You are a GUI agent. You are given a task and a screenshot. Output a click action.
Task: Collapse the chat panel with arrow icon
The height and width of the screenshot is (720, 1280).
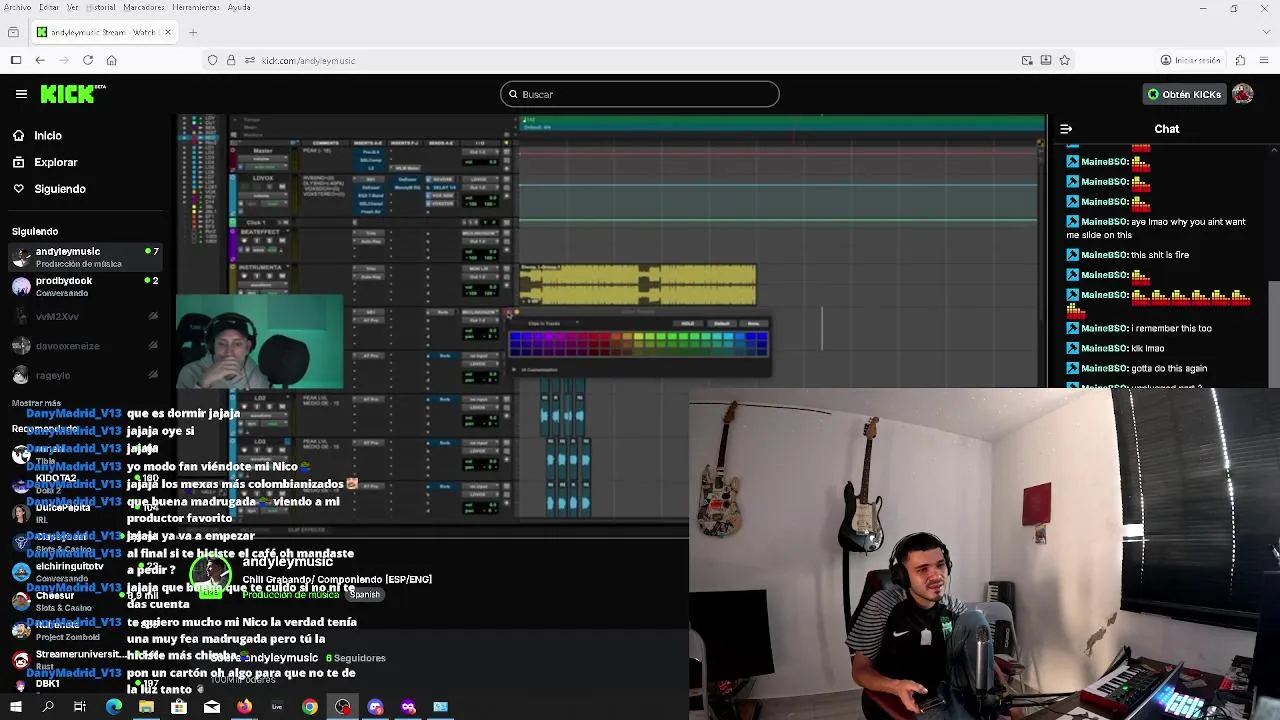[x=1066, y=129]
